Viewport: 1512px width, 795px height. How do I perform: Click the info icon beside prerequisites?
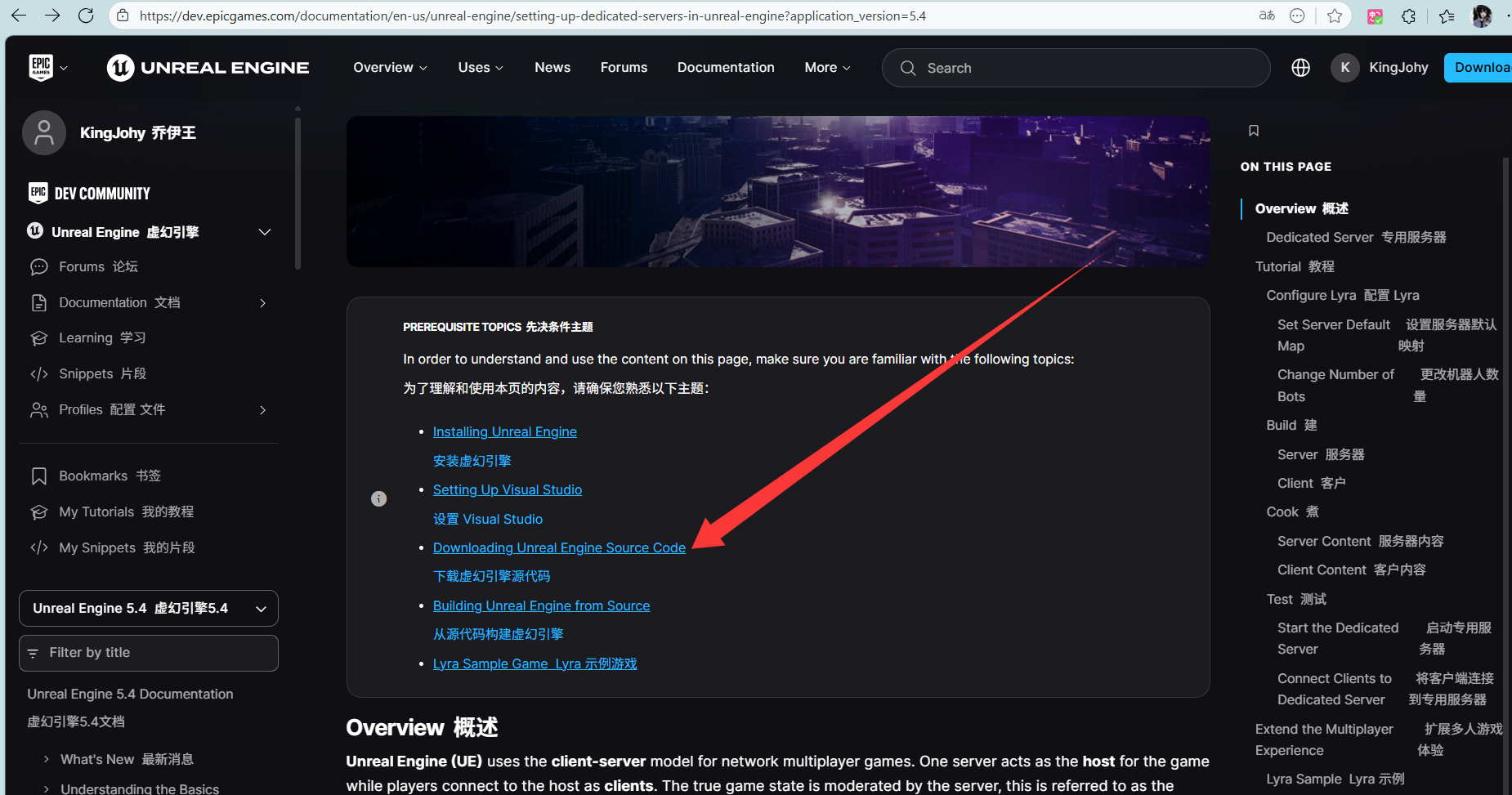coord(378,498)
